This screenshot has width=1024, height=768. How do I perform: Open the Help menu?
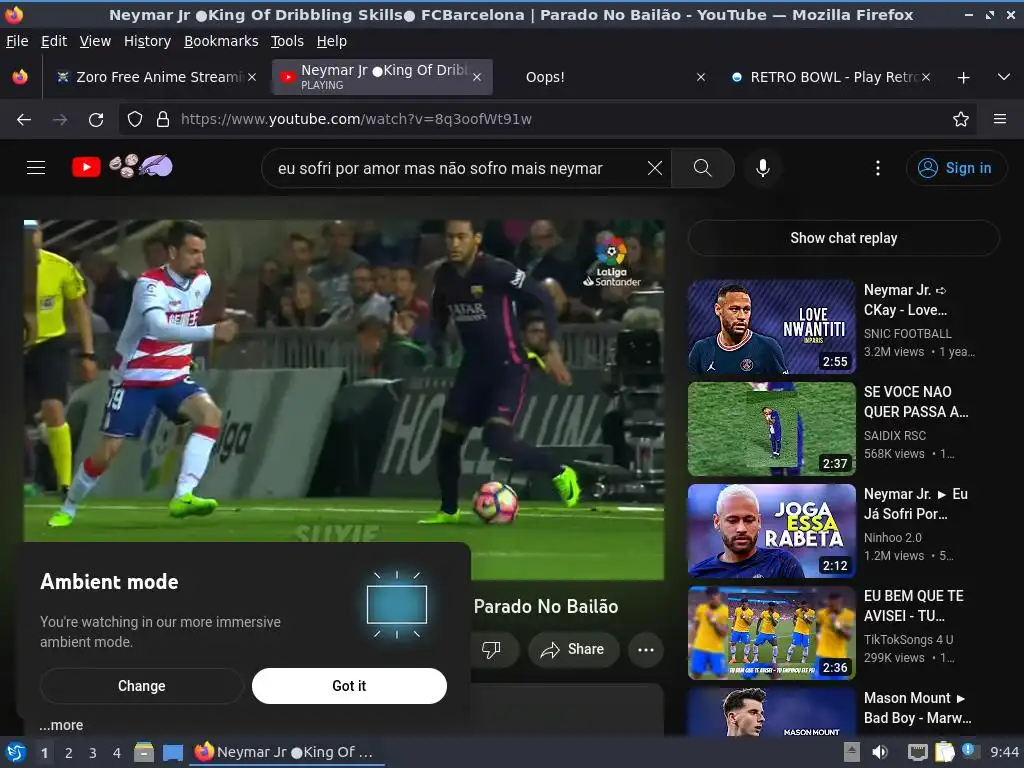[332, 41]
